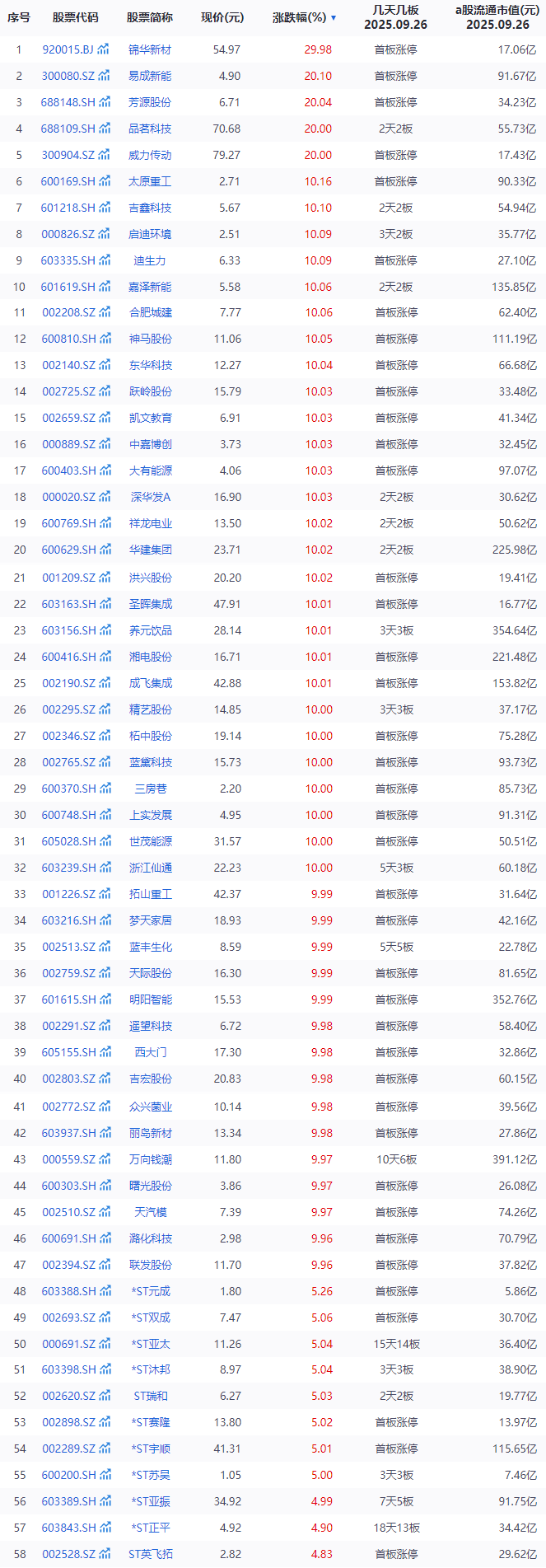The width and height of the screenshot is (546, 1568).
Task: Open chart icon beside 603335.SH
Action: (x=104, y=260)
